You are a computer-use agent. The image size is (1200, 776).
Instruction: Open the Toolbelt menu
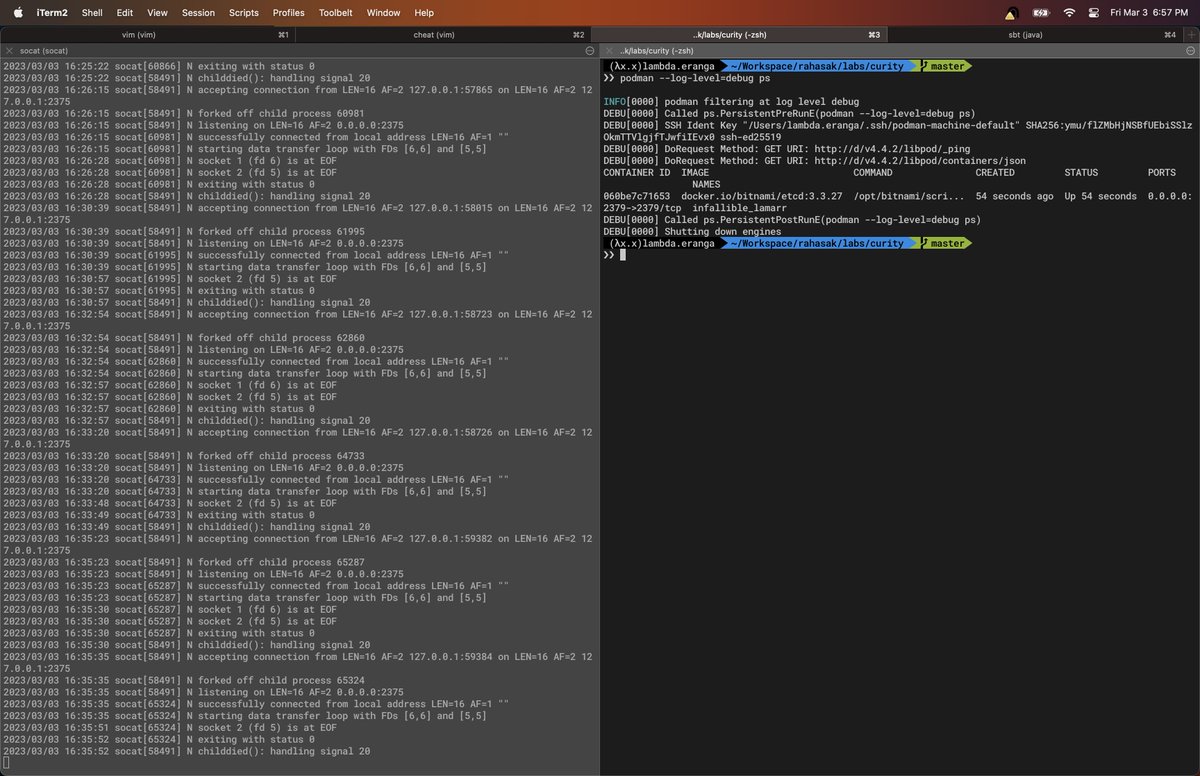click(x=335, y=13)
